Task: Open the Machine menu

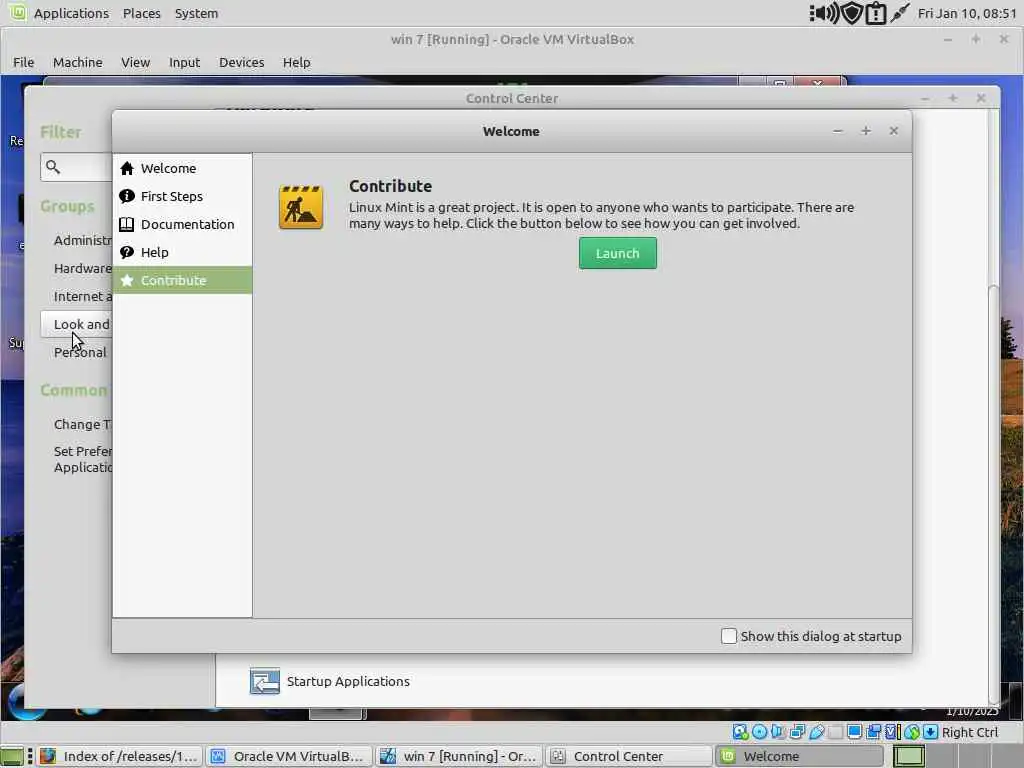Action: point(78,63)
